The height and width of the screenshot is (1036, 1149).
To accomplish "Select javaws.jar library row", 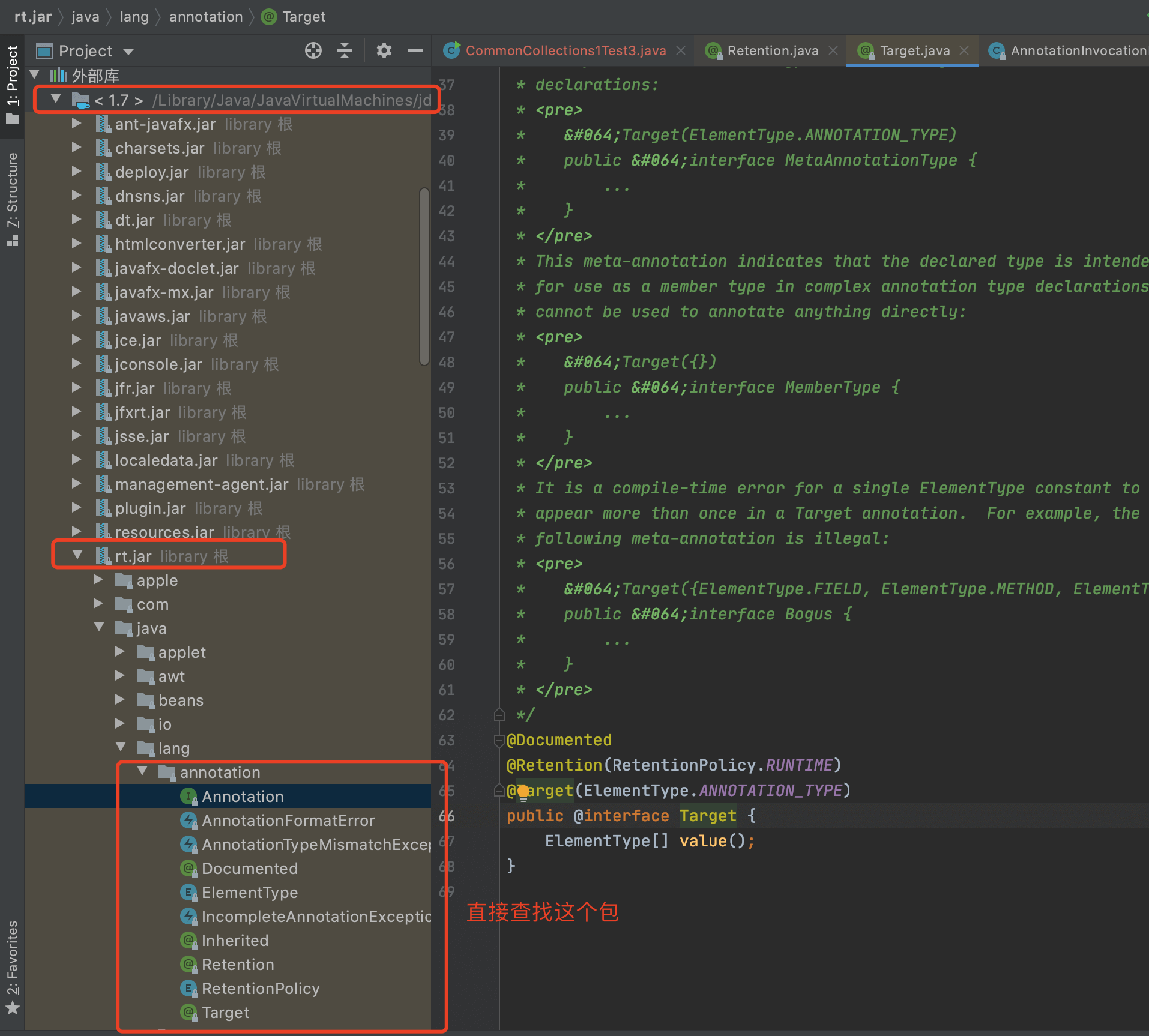I will click(228, 316).
